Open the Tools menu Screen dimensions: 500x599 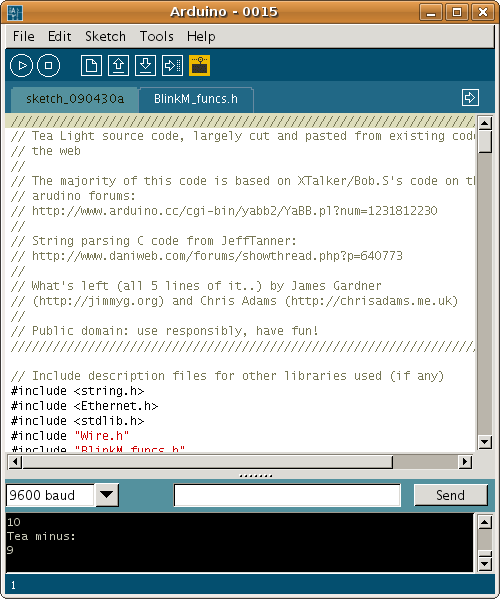click(x=157, y=37)
